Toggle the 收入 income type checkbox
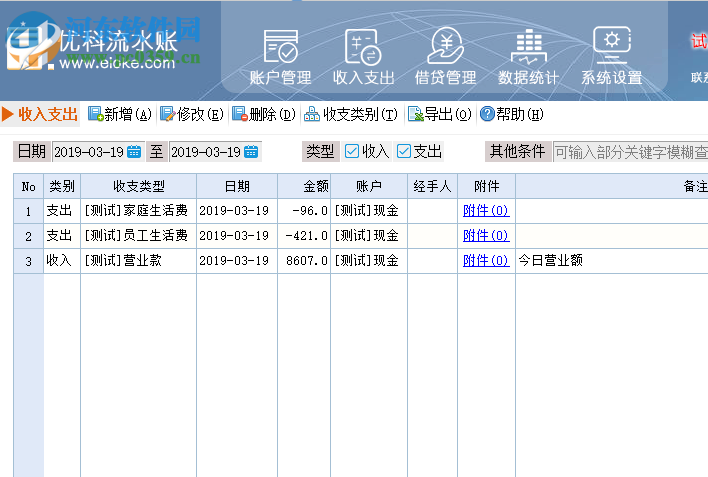This screenshot has height=477, width=708. 351,151
